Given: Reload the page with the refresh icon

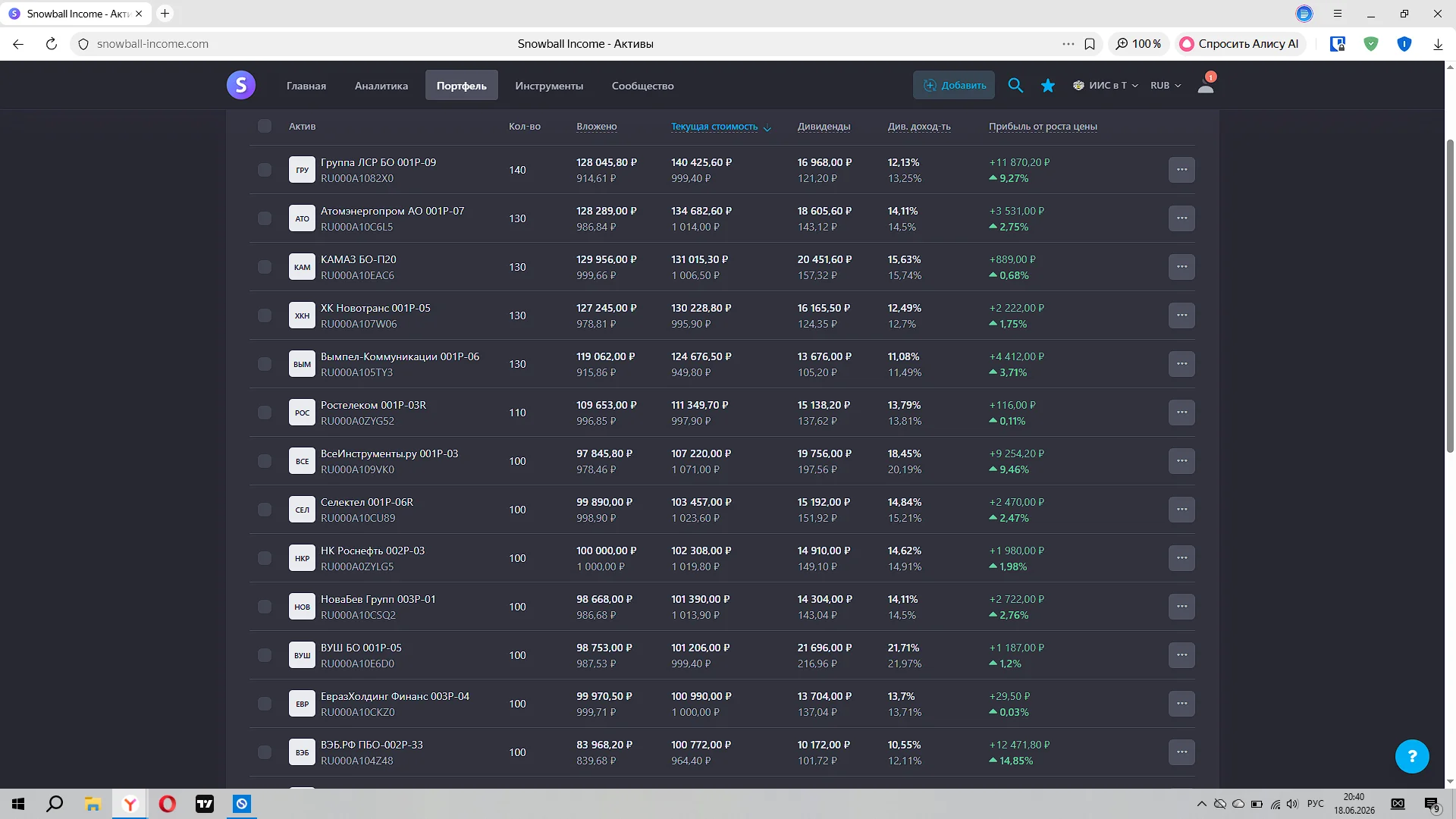Looking at the screenshot, I should point(52,44).
